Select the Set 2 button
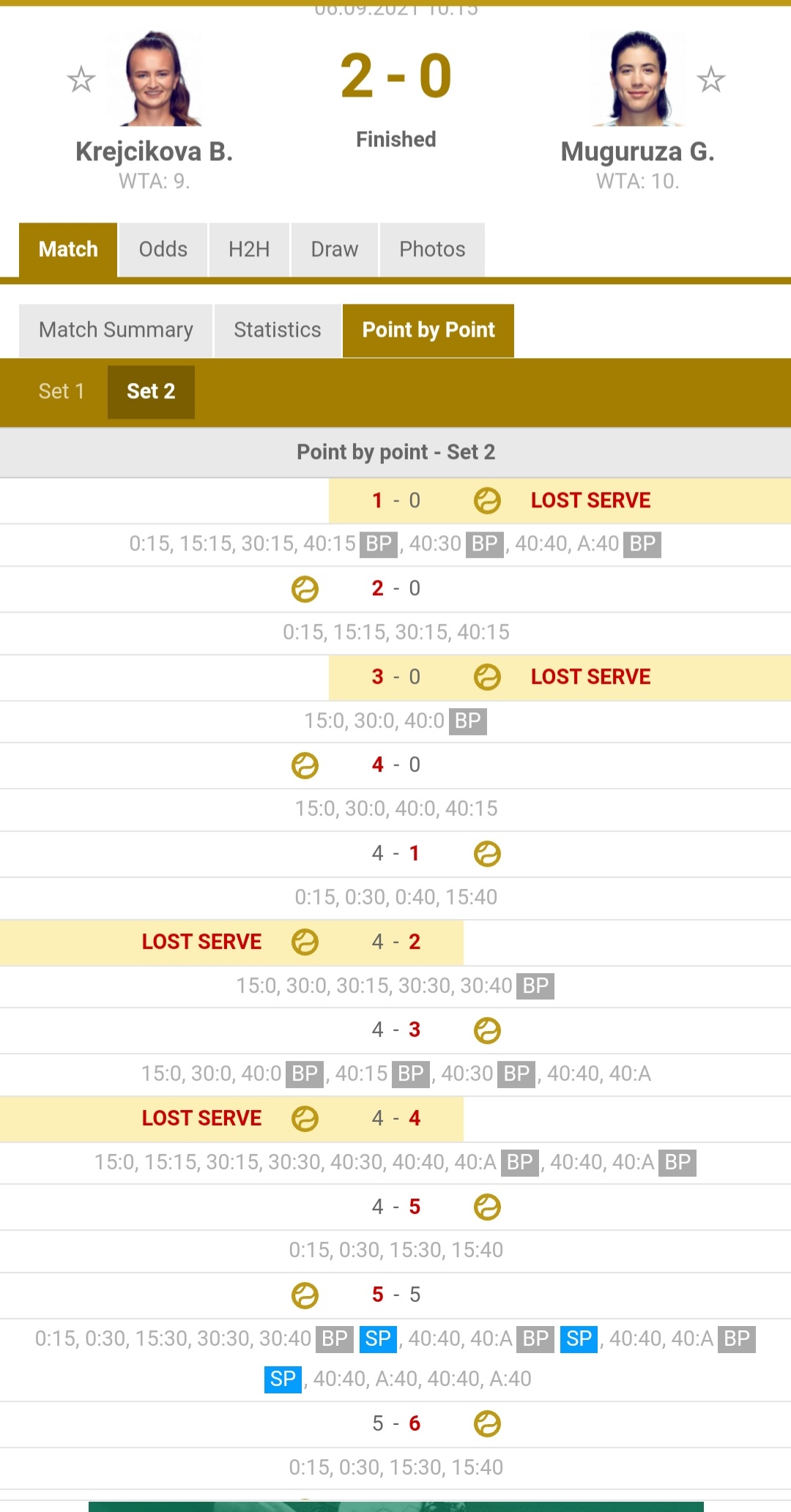791x1512 pixels. [151, 392]
